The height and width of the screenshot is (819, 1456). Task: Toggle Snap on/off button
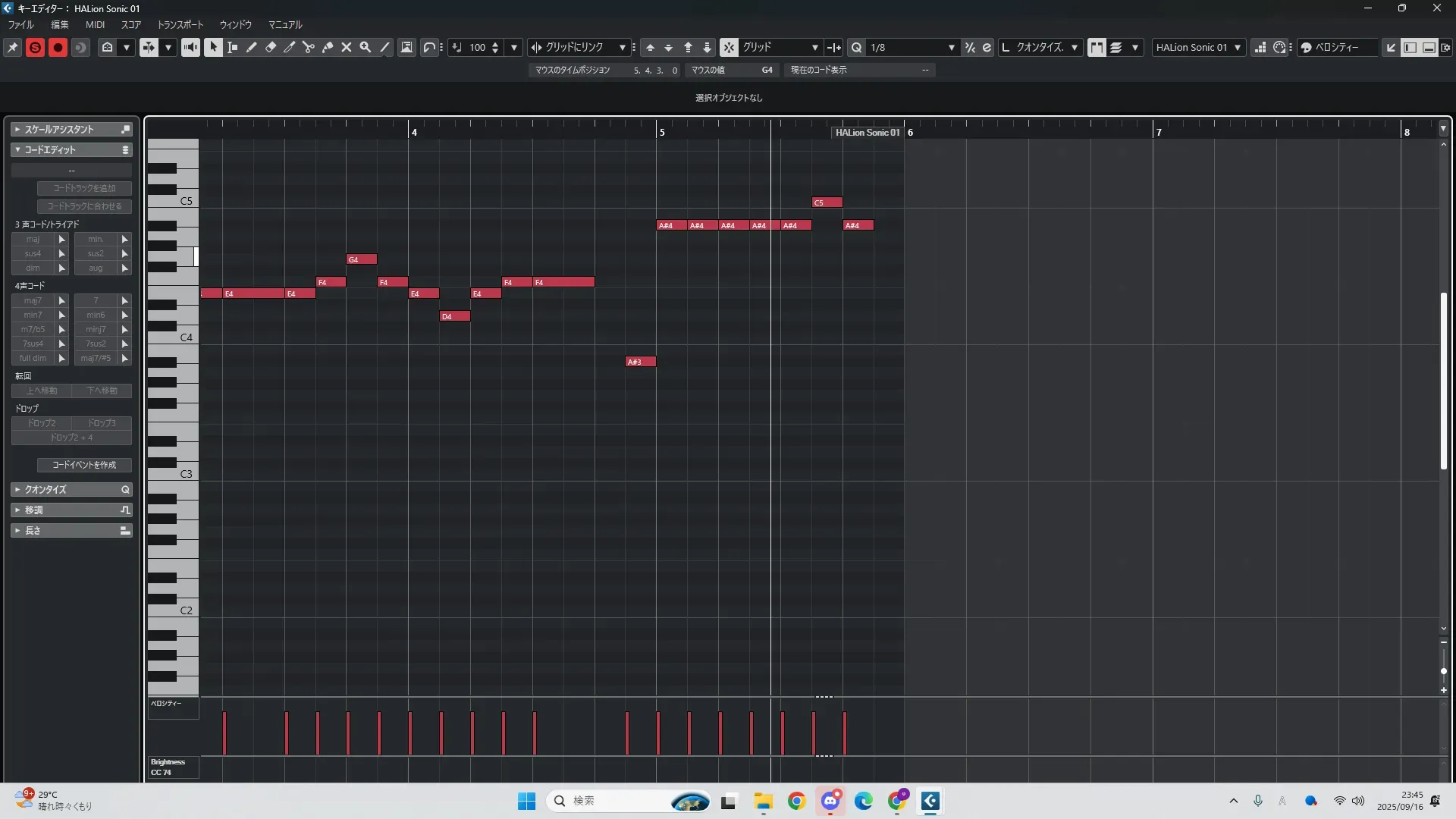pyautogui.click(x=728, y=47)
